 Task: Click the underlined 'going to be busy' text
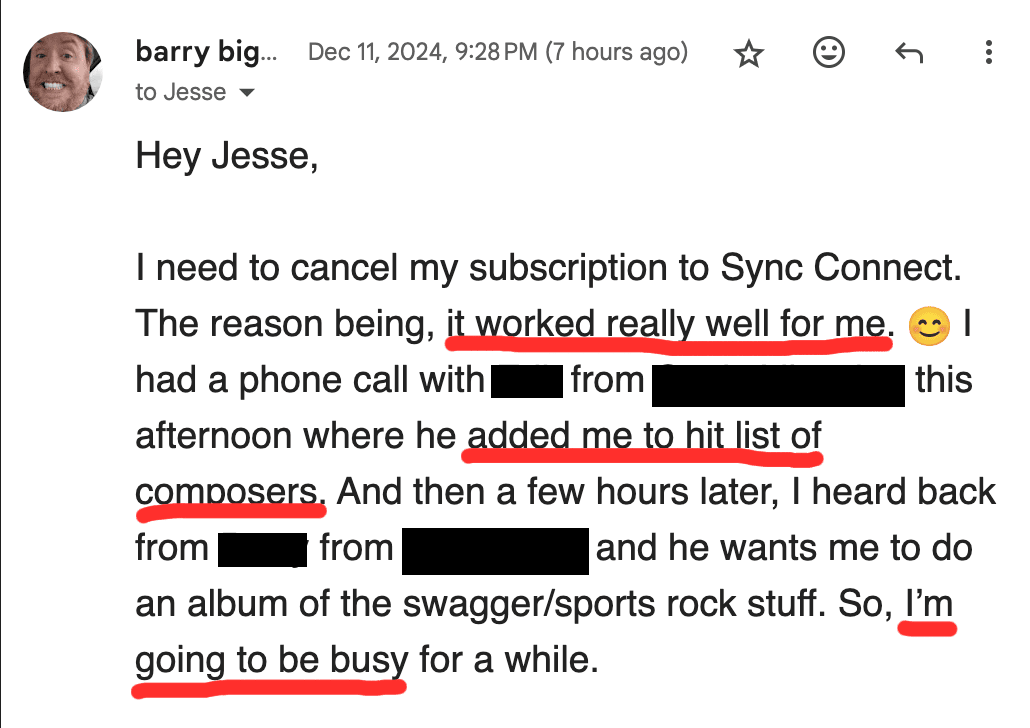[x=272, y=661]
